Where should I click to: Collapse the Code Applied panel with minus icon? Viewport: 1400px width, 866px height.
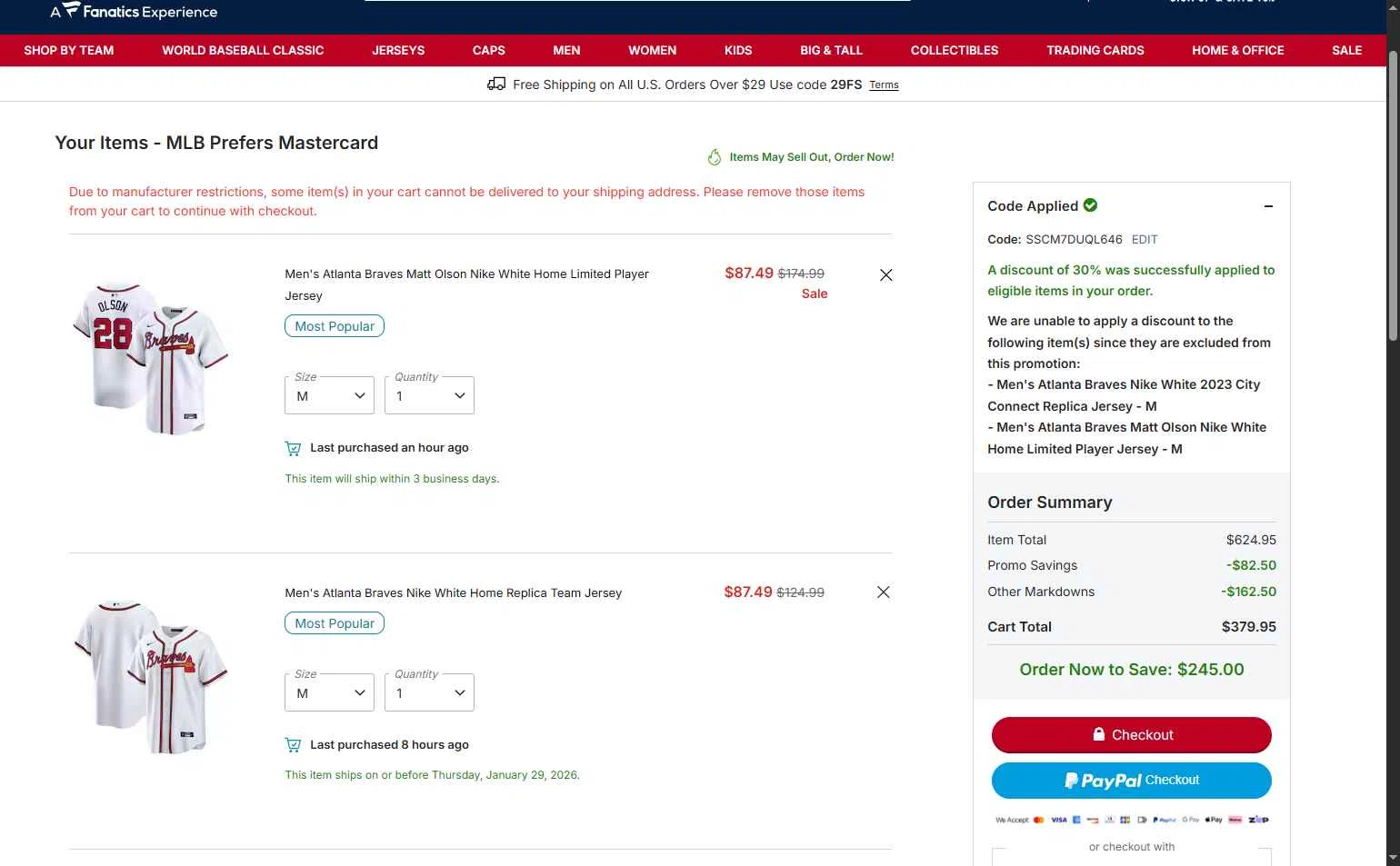point(1268,206)
